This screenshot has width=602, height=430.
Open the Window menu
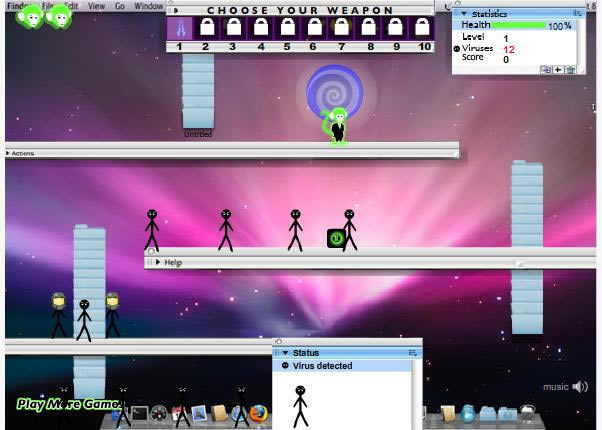(149, 6)
